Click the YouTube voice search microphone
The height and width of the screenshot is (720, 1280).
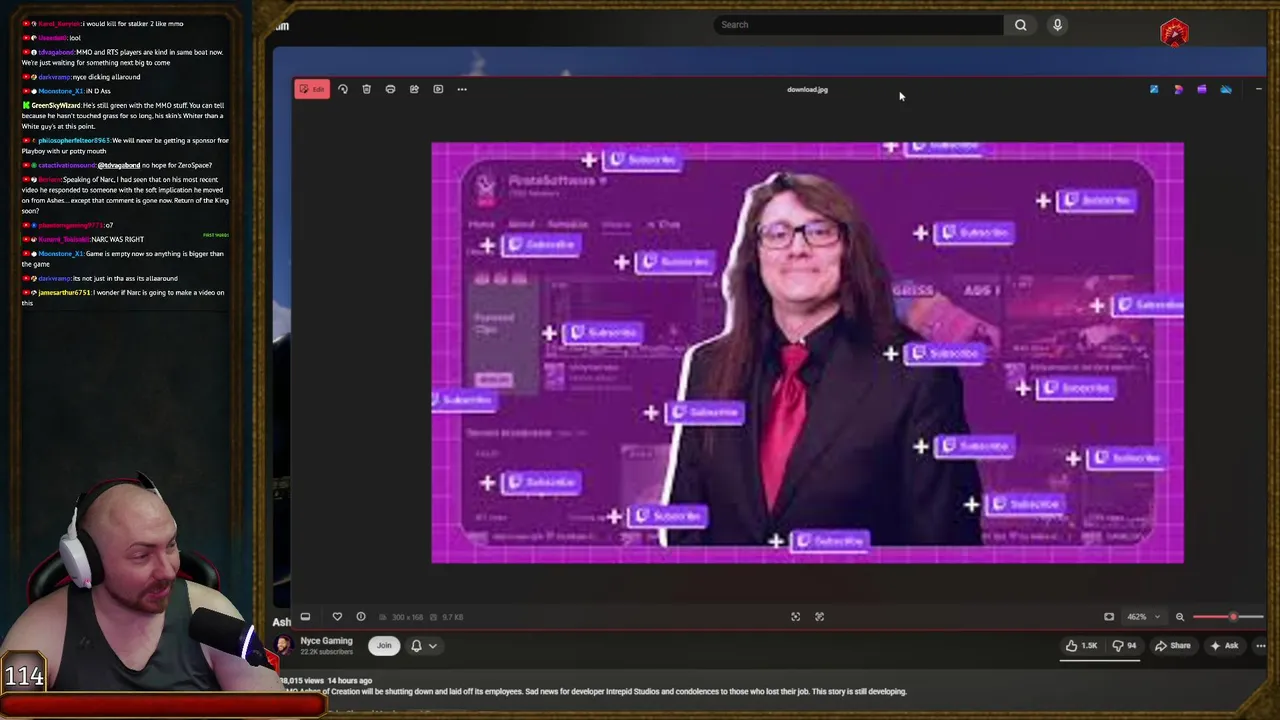pyautogui.click(x=1057, y=25)
